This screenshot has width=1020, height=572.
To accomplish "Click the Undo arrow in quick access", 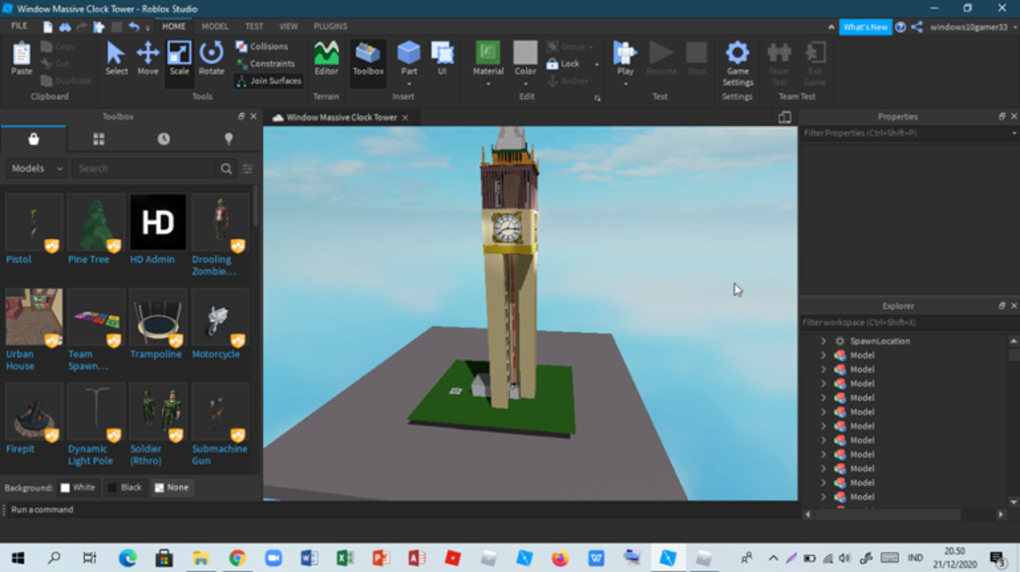I will [x=134, y=27].
